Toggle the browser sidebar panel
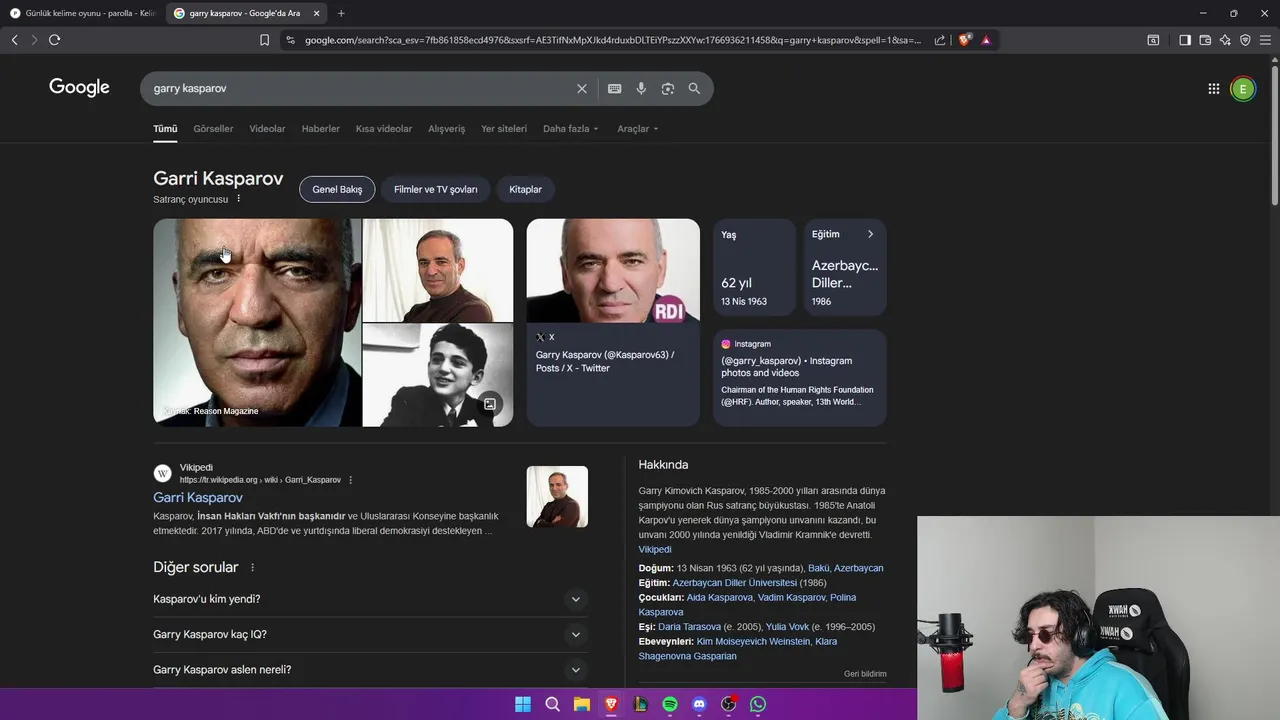Screen dimensions: 1280x720 [x=1185, y=40]
